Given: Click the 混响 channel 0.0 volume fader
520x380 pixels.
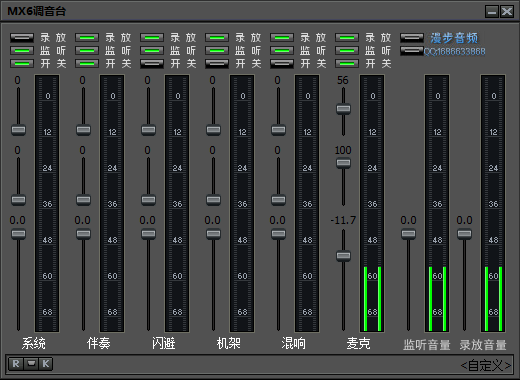Looking at the screenshot, I should [x=278, y=234].
